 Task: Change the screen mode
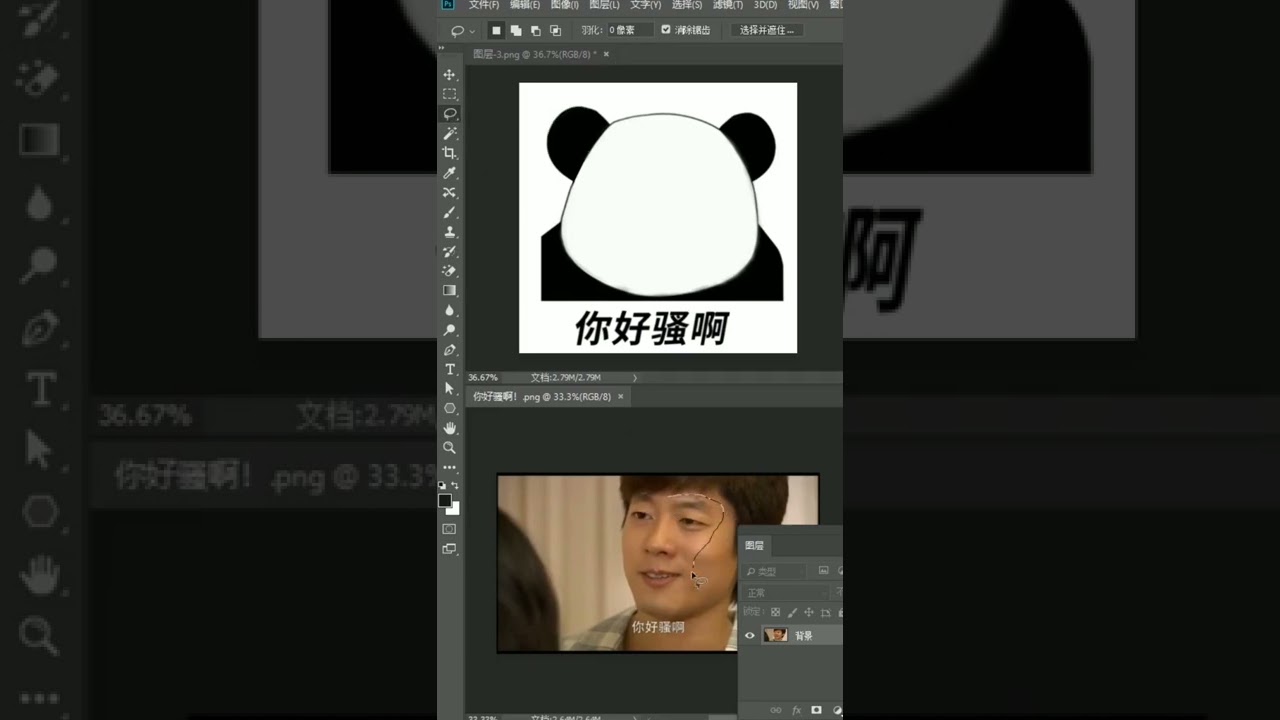click(x=449, y=548)
